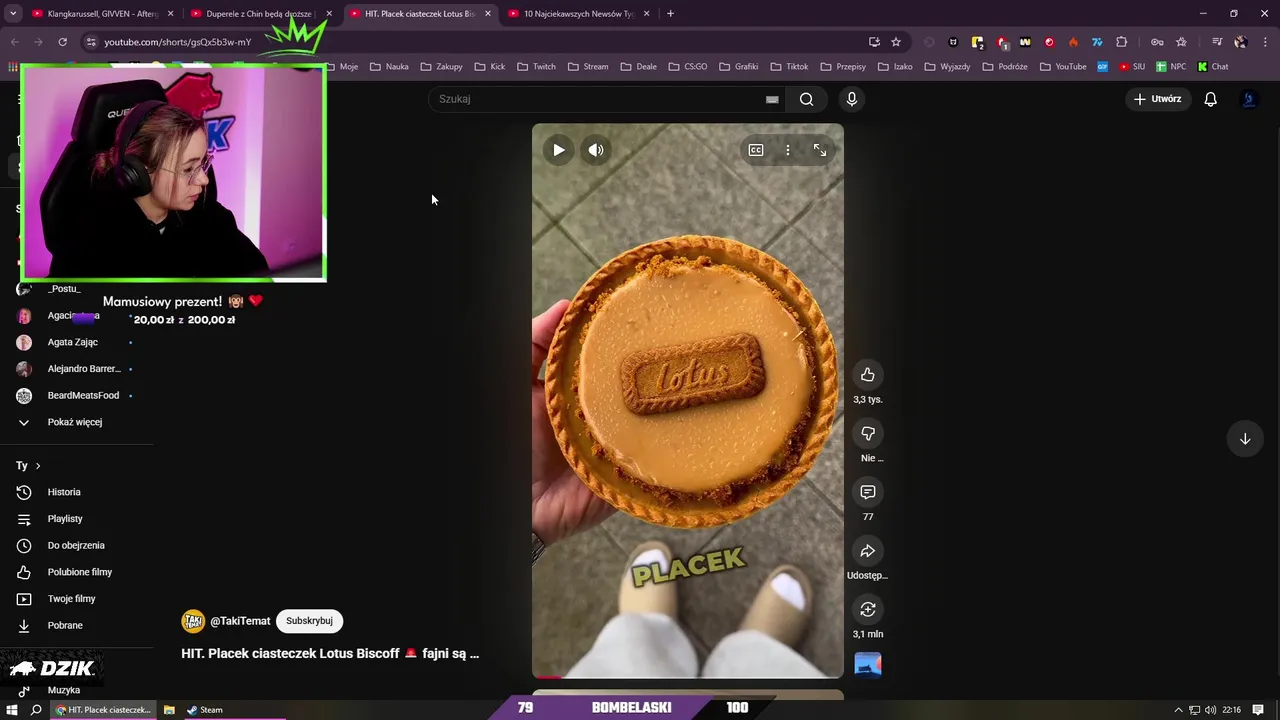The image size is (1280, 720).
Task: Switch to 10 Najciekawszych Newsów tab
Action: 580,14
